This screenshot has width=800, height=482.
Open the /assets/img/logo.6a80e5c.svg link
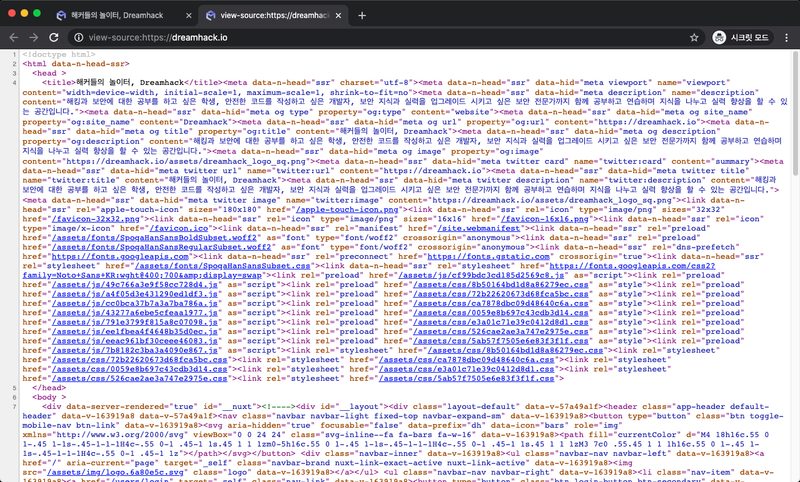click(x=115, y=473)
